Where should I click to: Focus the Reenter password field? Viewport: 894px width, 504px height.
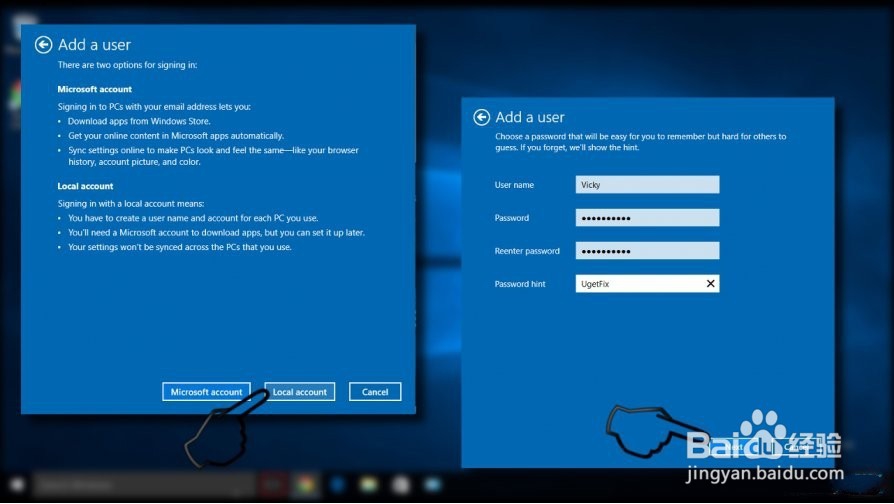tap(647, 251)
